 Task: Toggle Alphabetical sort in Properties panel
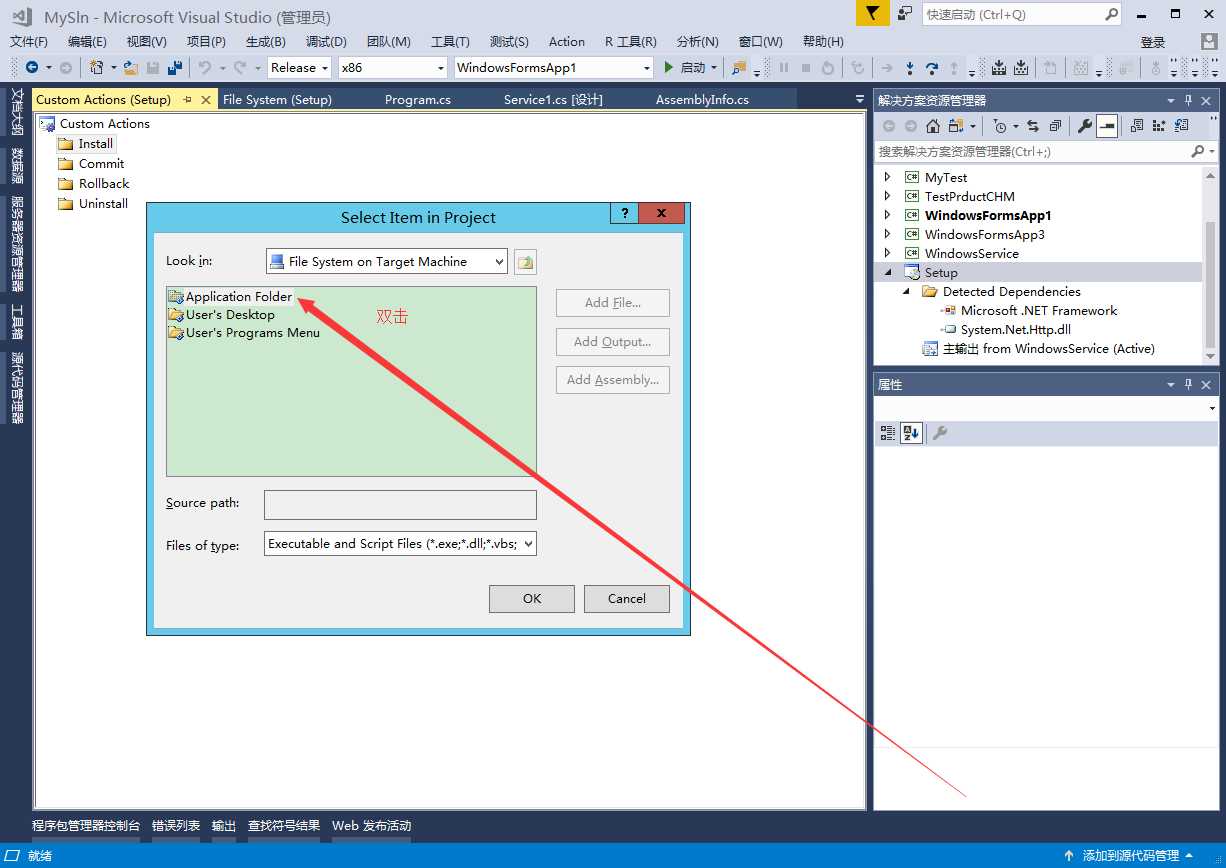coord(911,433)
